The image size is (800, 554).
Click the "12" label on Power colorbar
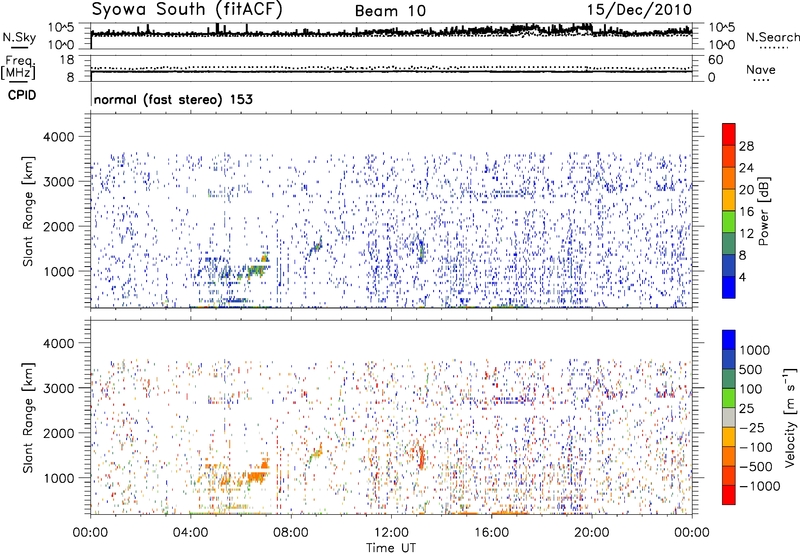click(746, 234)
